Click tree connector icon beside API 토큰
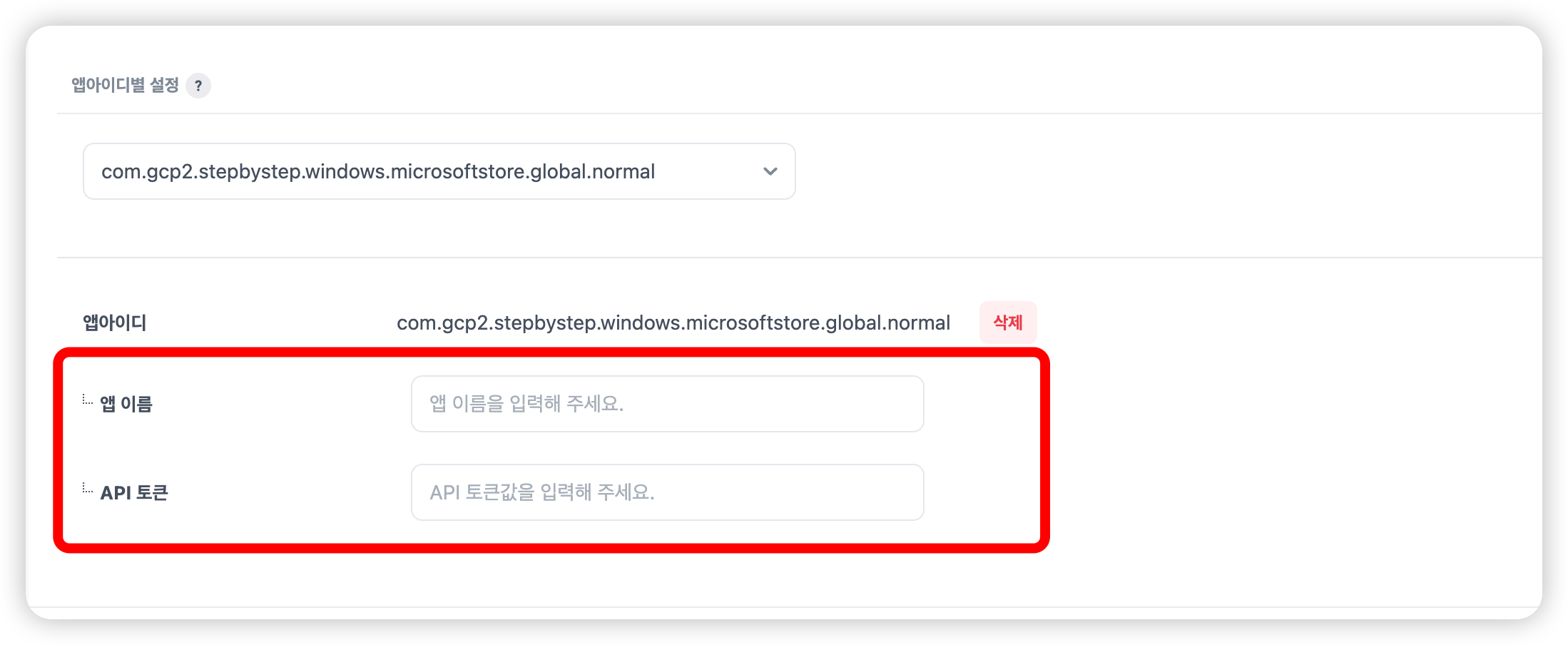 pyautogui.click(x=87, y=489)
